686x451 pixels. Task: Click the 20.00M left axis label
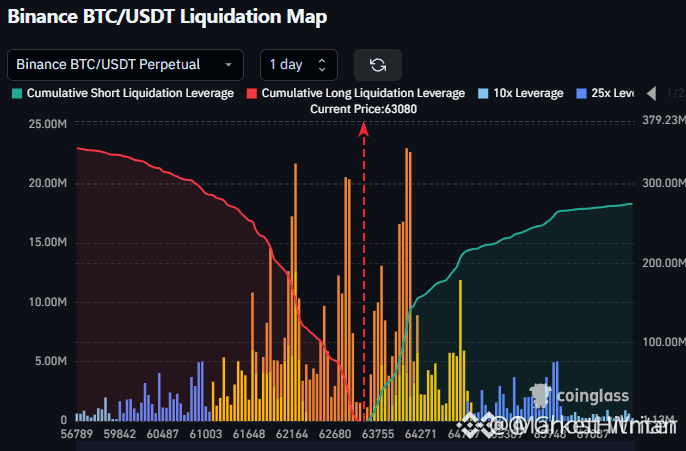[x=48, y=183]
